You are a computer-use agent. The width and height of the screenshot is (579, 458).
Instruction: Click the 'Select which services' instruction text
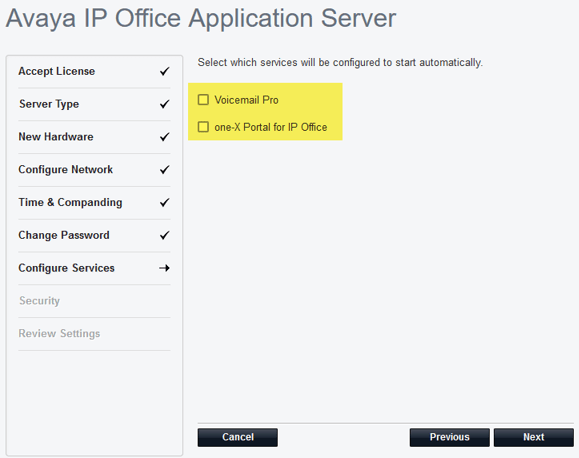340,62
